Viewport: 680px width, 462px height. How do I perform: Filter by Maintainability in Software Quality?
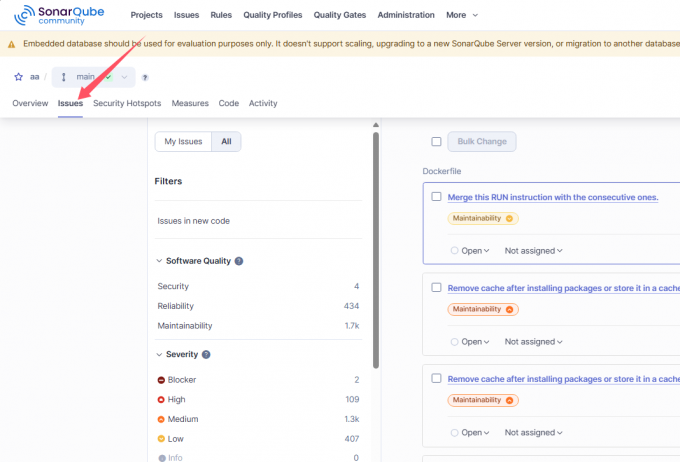tap(258, 326)
